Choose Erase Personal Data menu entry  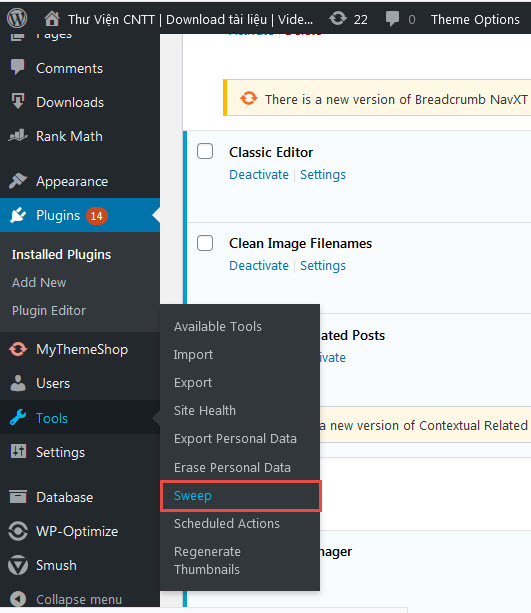point(232,468)
